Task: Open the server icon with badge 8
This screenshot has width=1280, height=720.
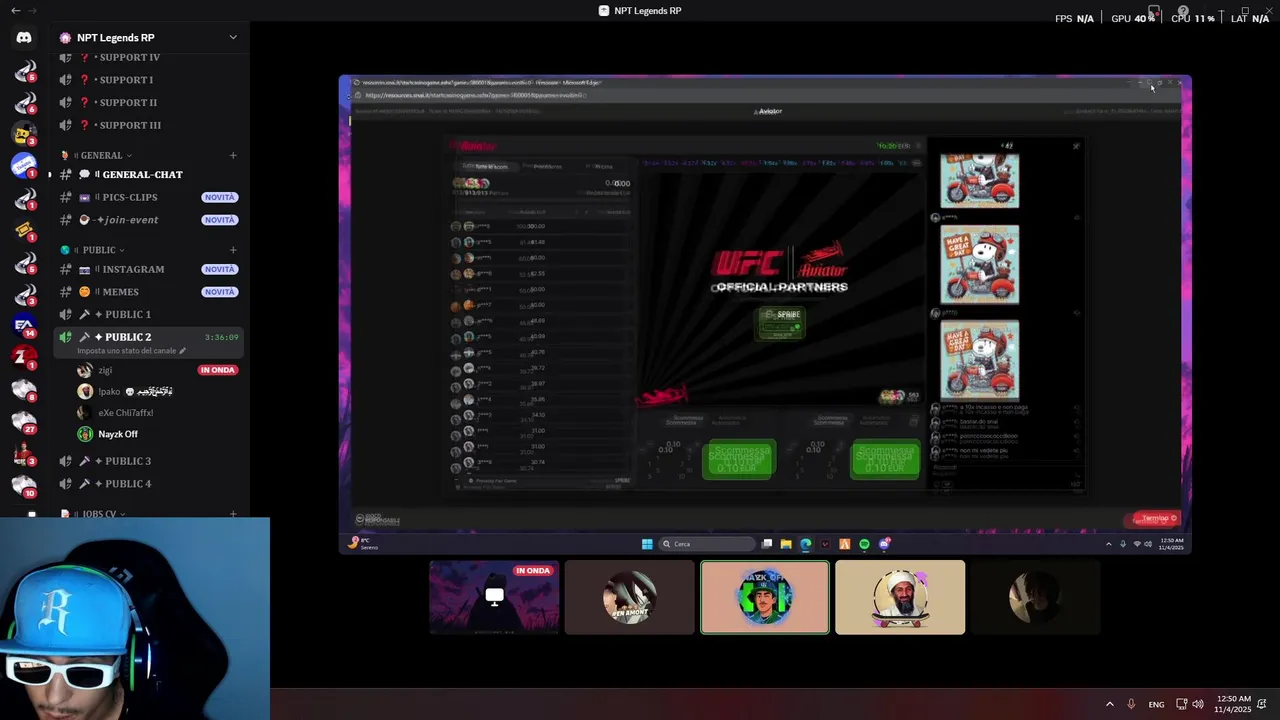Action: click(24, 389)
